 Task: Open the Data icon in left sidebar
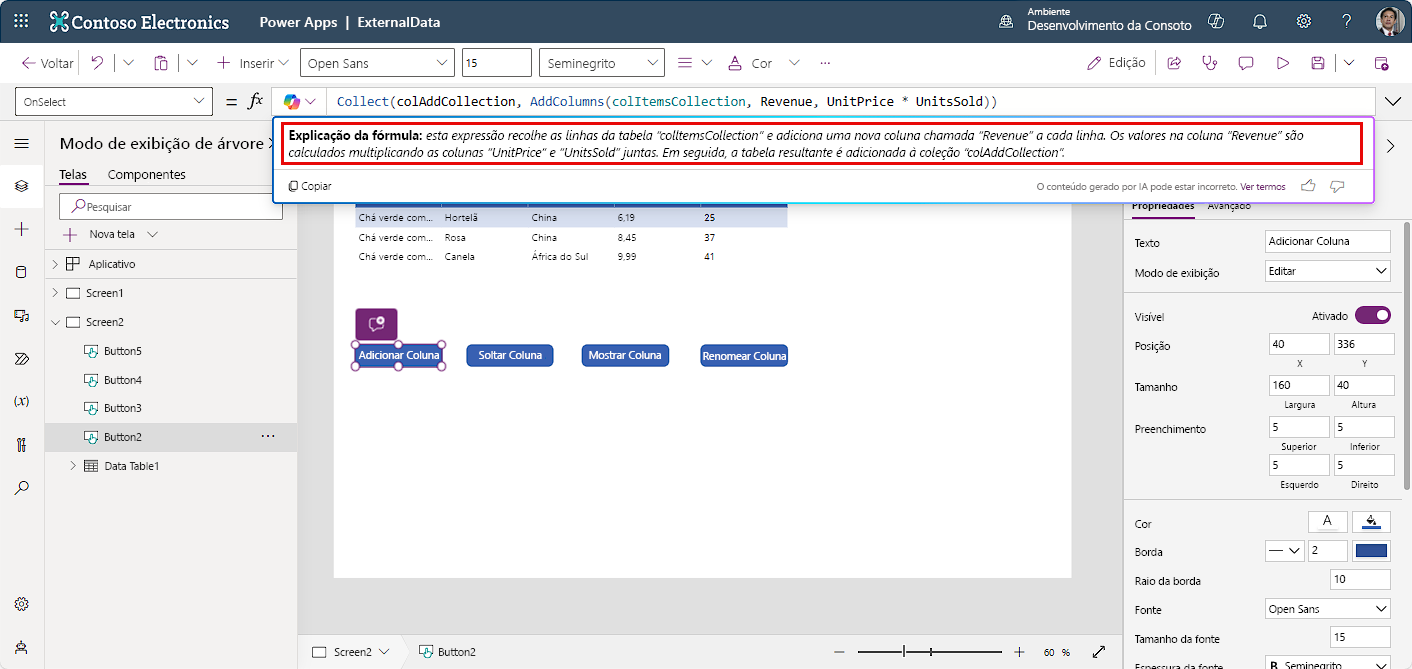point(21,272)
